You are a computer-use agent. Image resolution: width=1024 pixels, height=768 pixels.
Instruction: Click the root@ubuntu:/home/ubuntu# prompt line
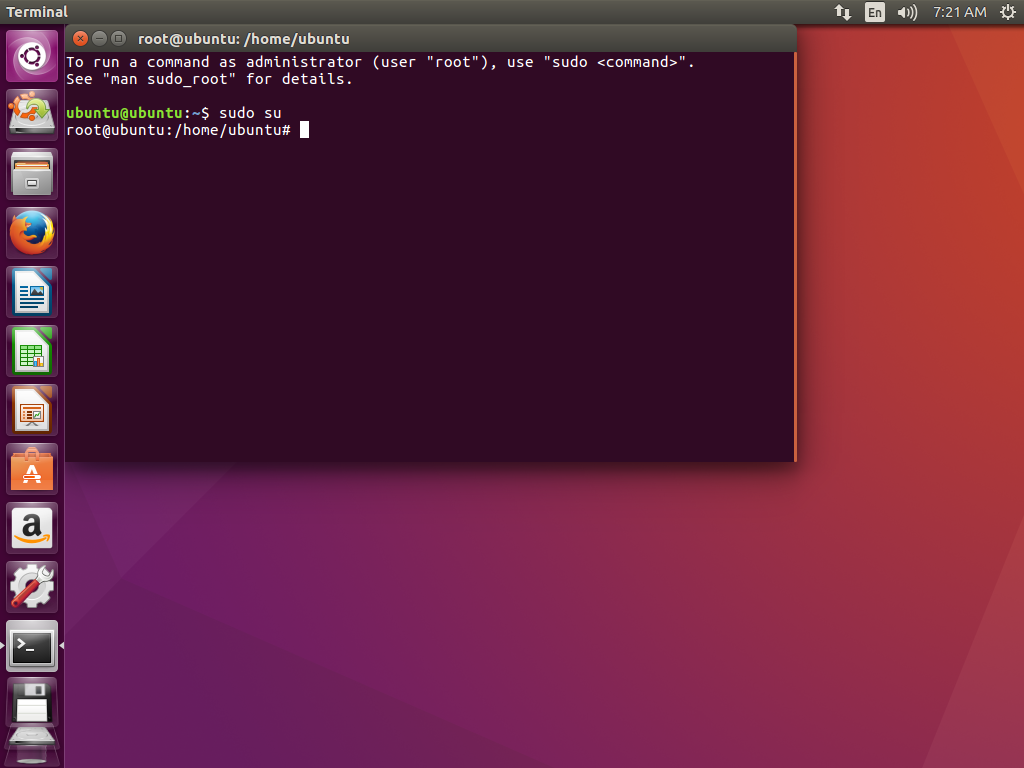click(x=178, y=130)
